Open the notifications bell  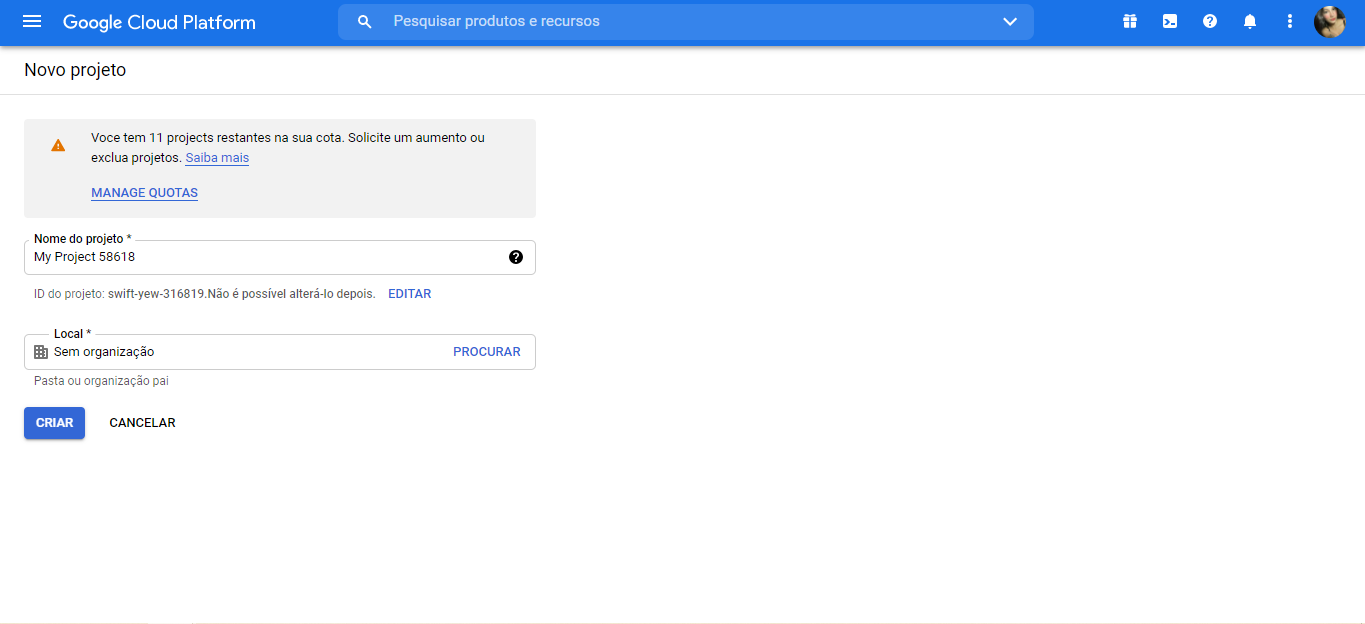click(1250, 21)
